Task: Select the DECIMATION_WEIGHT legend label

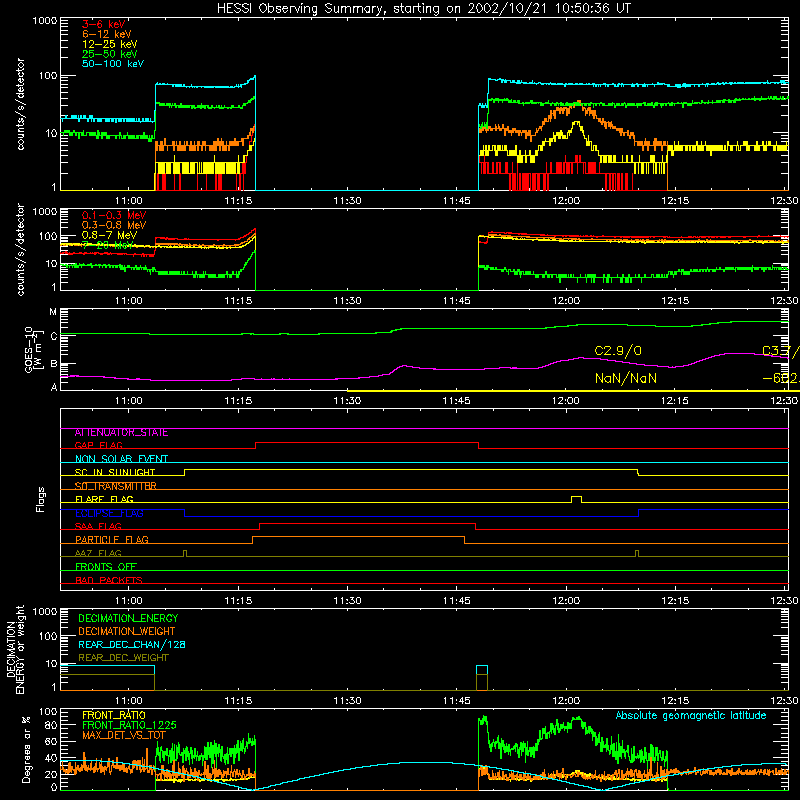Action: pos(127,632)
